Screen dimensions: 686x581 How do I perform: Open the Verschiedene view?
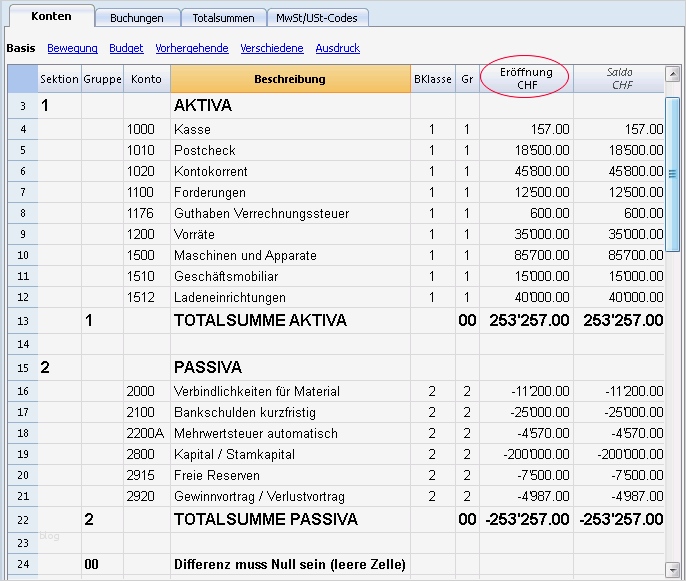point(272,48)
